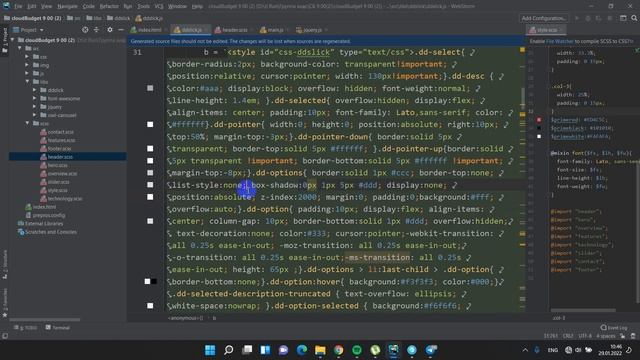Open the VCS menu

coord(159,7)
